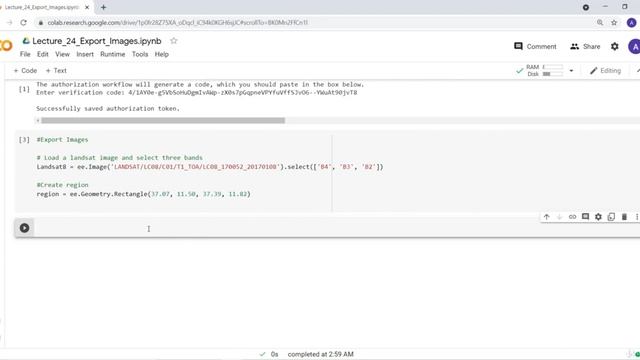Click the #Export Images comment line

pyautogui.click(x=62, y=140)
